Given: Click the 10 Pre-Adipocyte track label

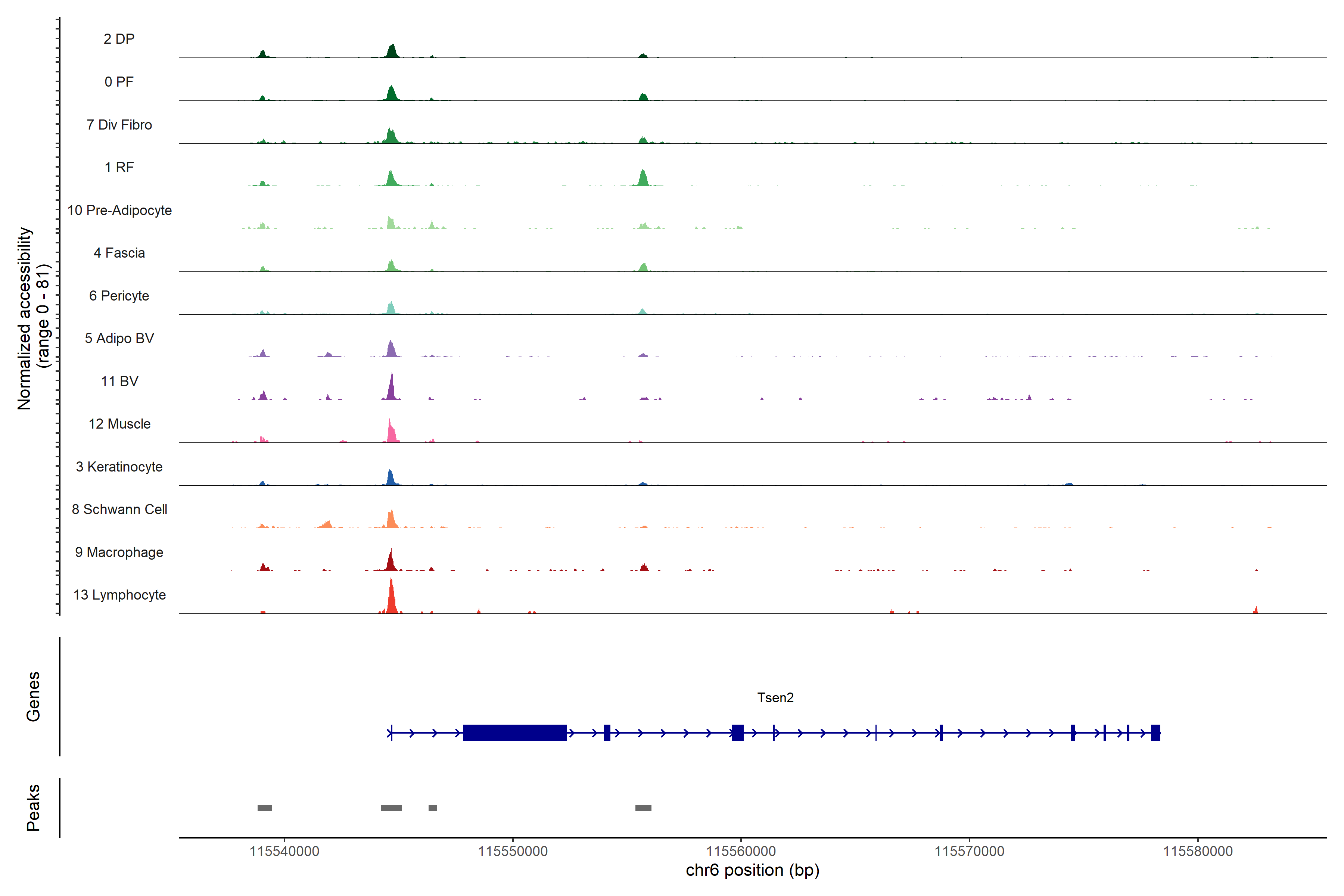Looking at the screenshot, I should (x=119, y=210).
